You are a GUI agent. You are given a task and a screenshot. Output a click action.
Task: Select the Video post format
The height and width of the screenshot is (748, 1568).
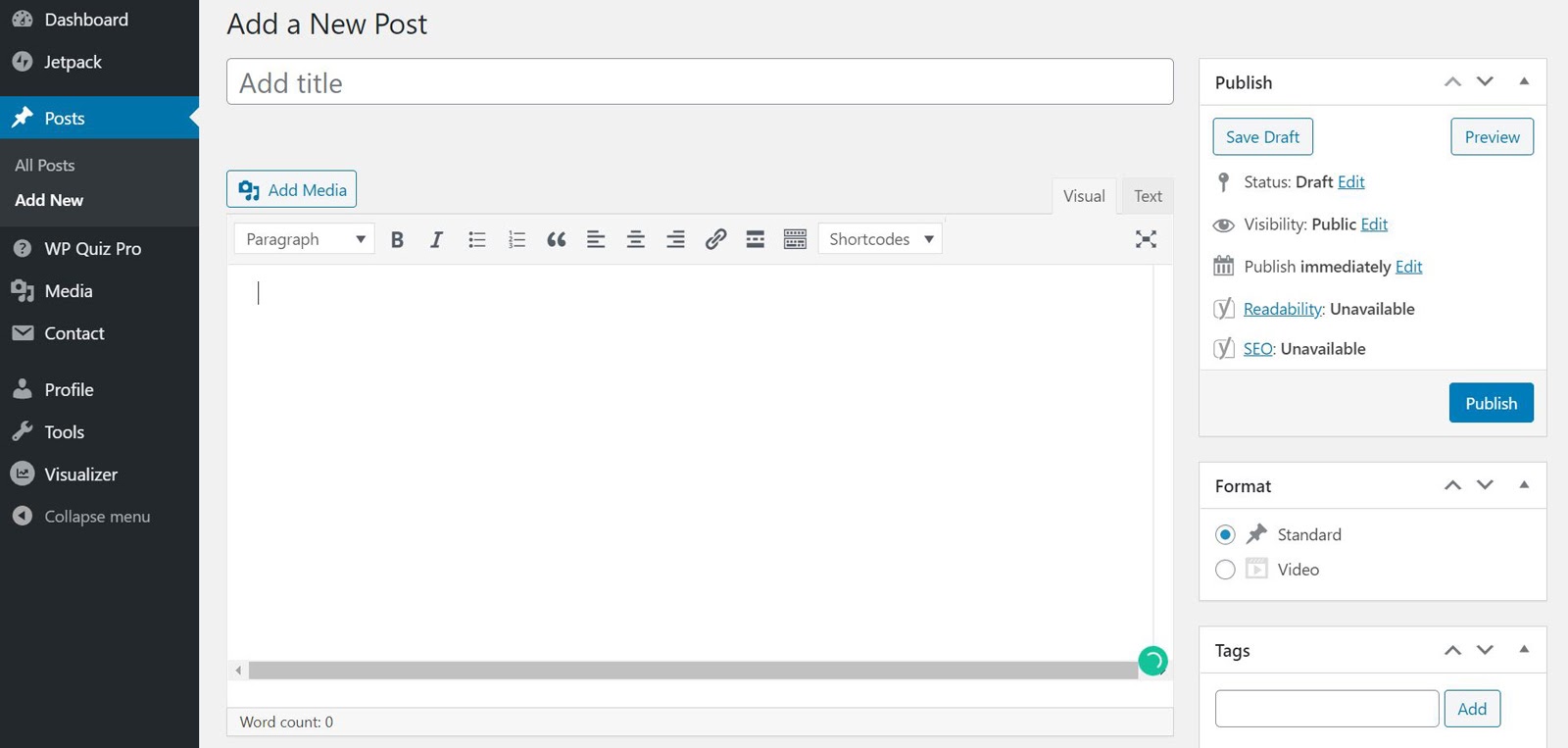point(1225,570)
